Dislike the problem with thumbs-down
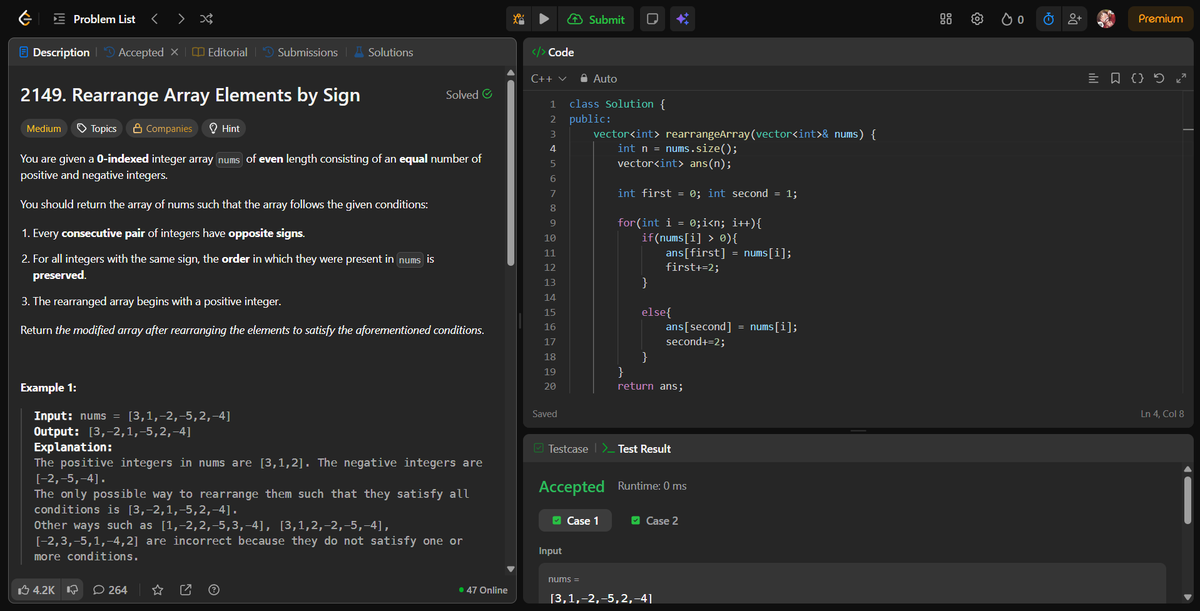Viewport: 1200px width, 611px height. pyautogui.click(x=73, y=590)
